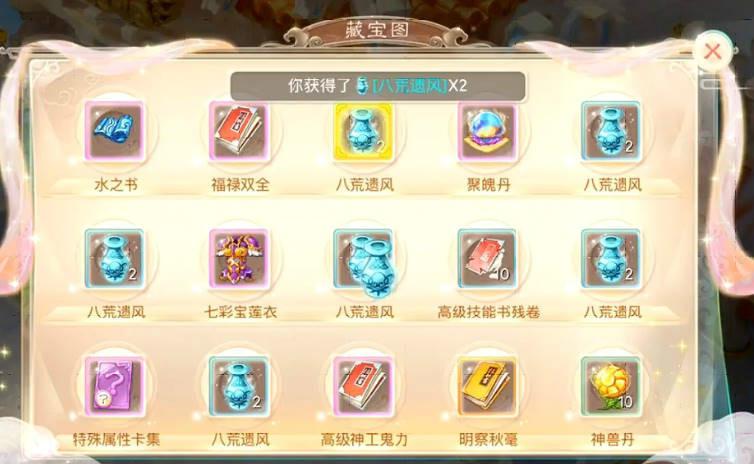
Task: Click the 藏宝图 title plaque
Action: coord(377,31)
